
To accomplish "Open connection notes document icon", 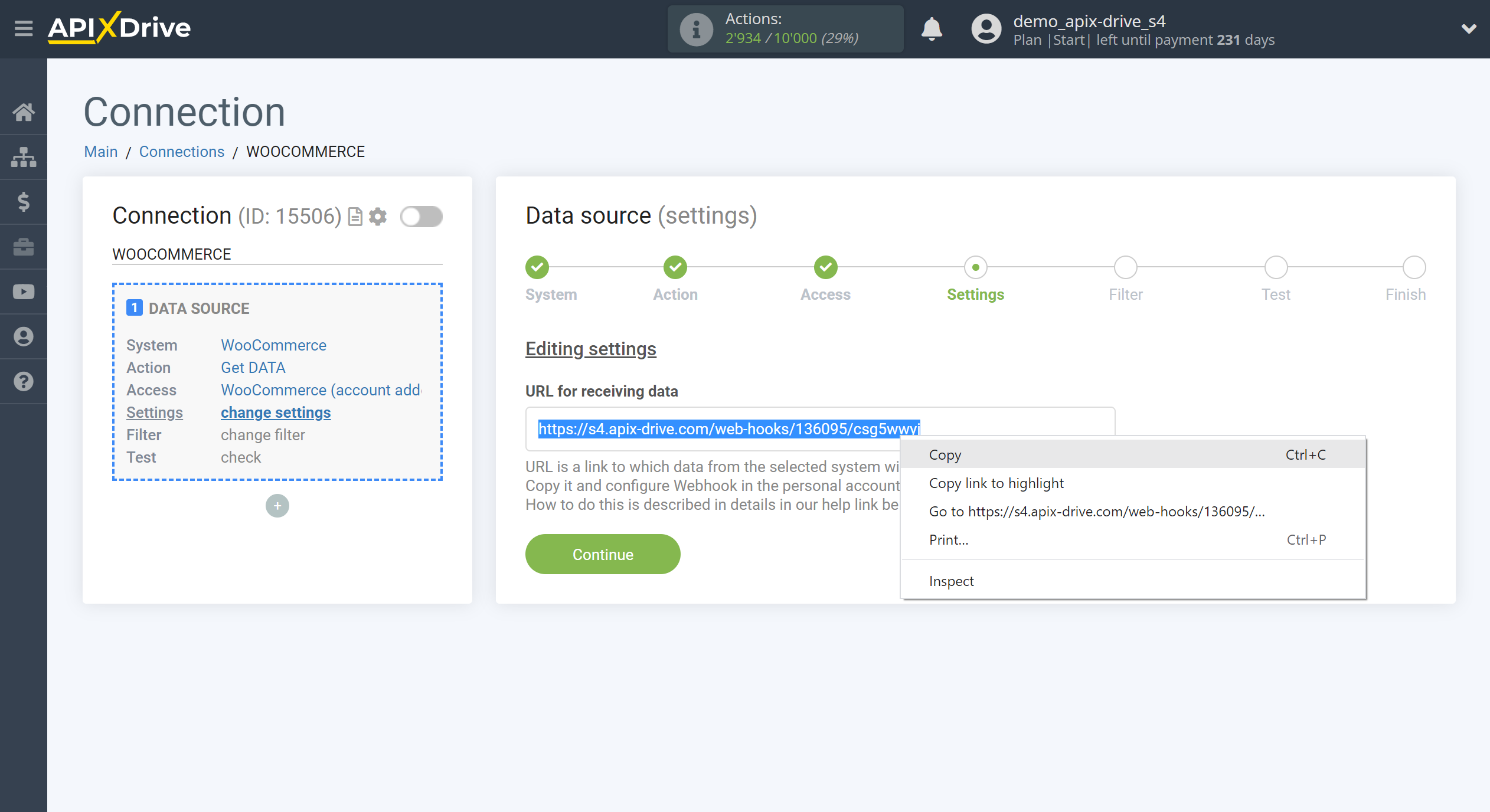I will (355, 217).
